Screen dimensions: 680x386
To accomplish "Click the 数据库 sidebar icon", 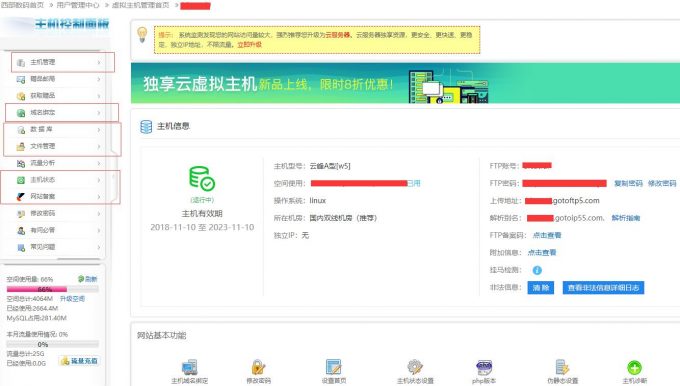I will 21,130.
